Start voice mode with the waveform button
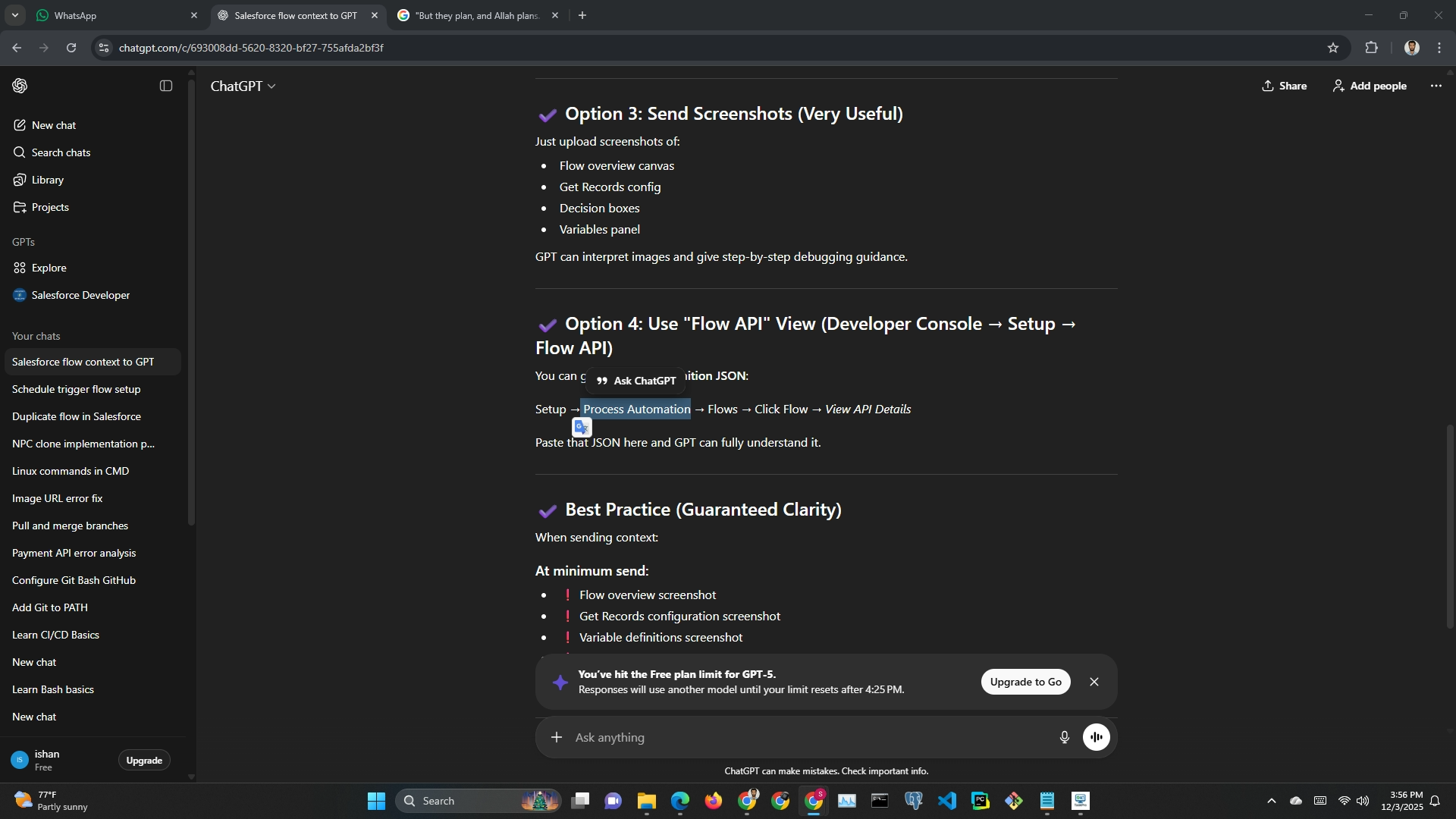 [x=1096, y=737]
